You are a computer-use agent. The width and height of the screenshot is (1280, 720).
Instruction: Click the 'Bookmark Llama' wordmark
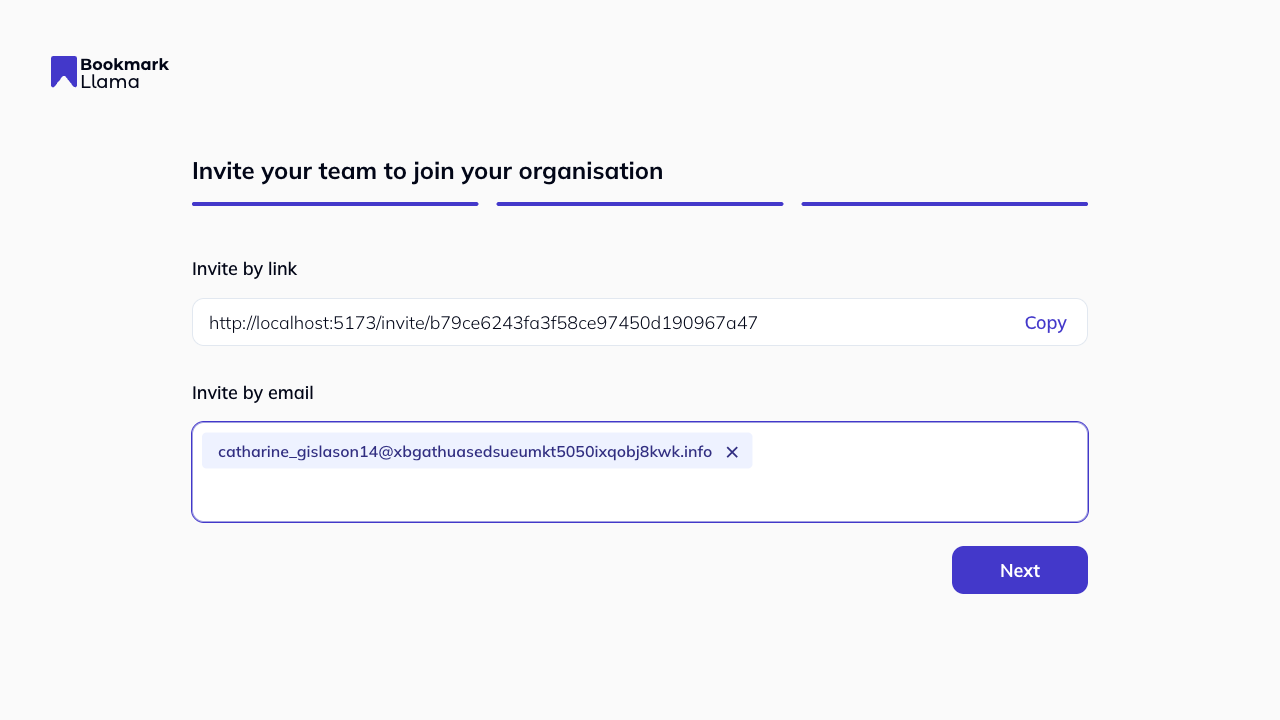[123, 72]
